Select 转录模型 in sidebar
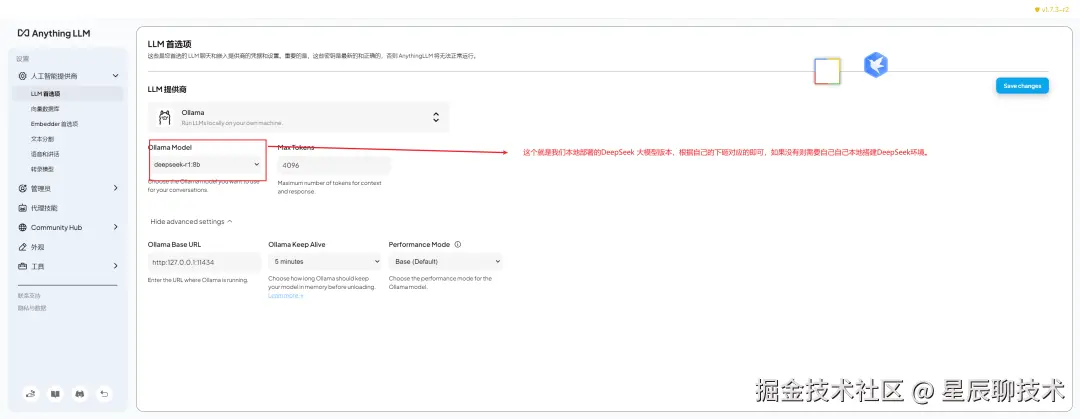The width and height of the screenshot is (1080, 419). pos(42,169)
